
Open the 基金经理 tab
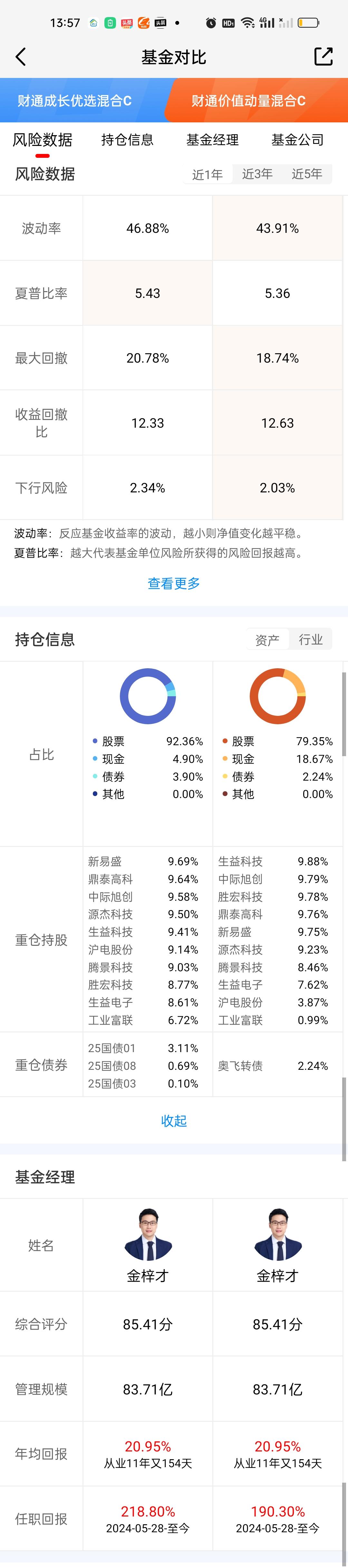pos(212,140)
